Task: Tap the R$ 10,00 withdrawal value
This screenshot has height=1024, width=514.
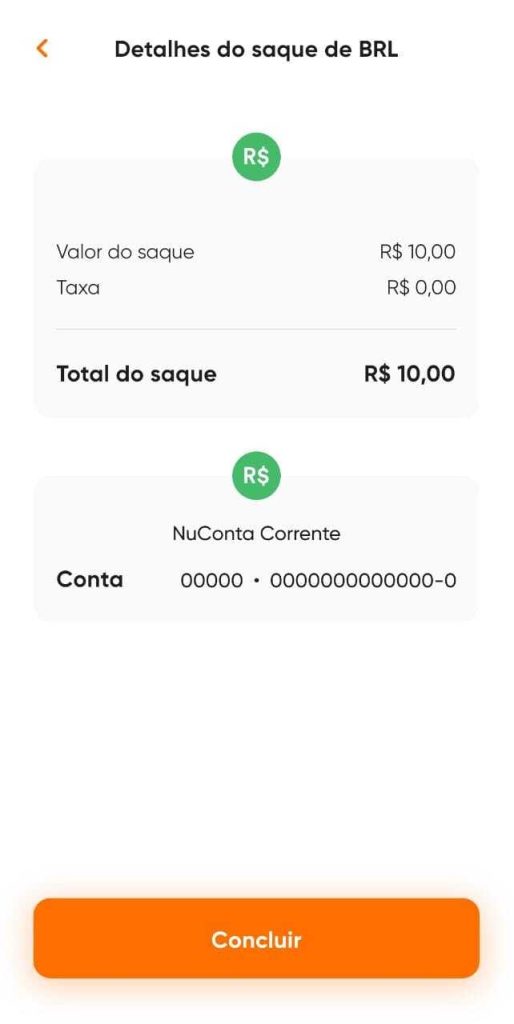Action: [417, 252]
